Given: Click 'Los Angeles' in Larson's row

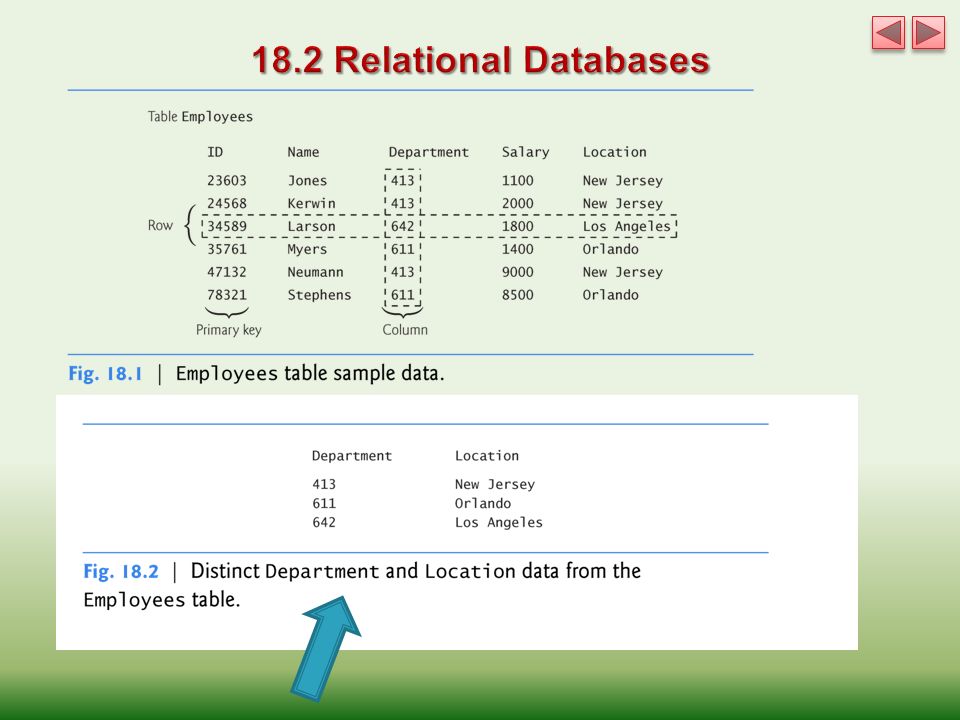Looking at the screenshot, I should click(x=627, y=227).
